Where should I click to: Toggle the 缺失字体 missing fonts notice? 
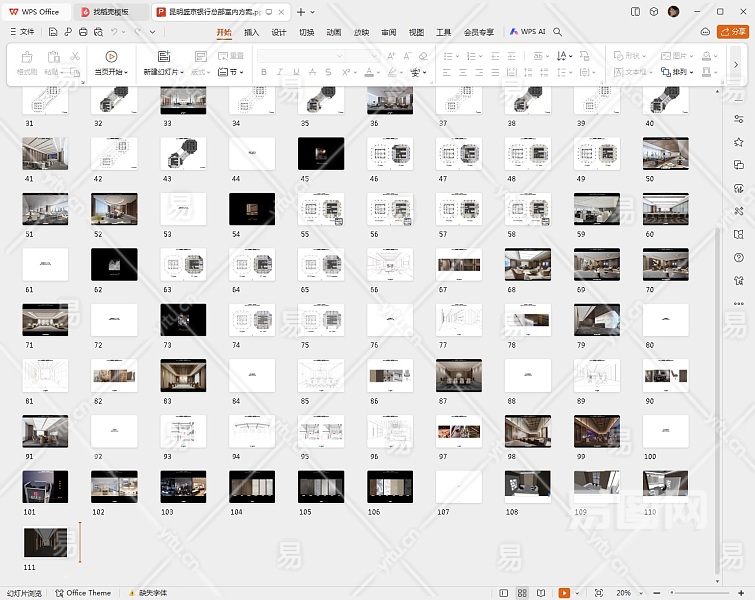[152, 593]
